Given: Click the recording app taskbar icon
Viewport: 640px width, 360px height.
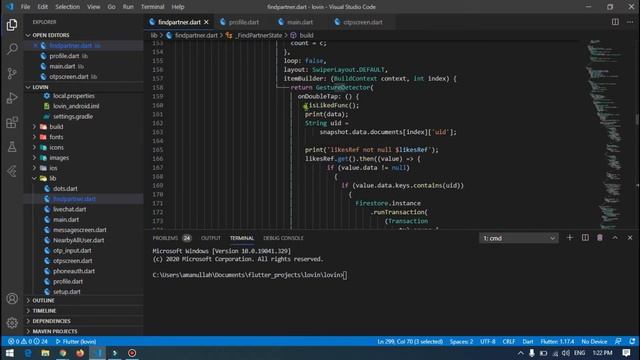Looking at the screenshot, I should [x=132, y=353].
